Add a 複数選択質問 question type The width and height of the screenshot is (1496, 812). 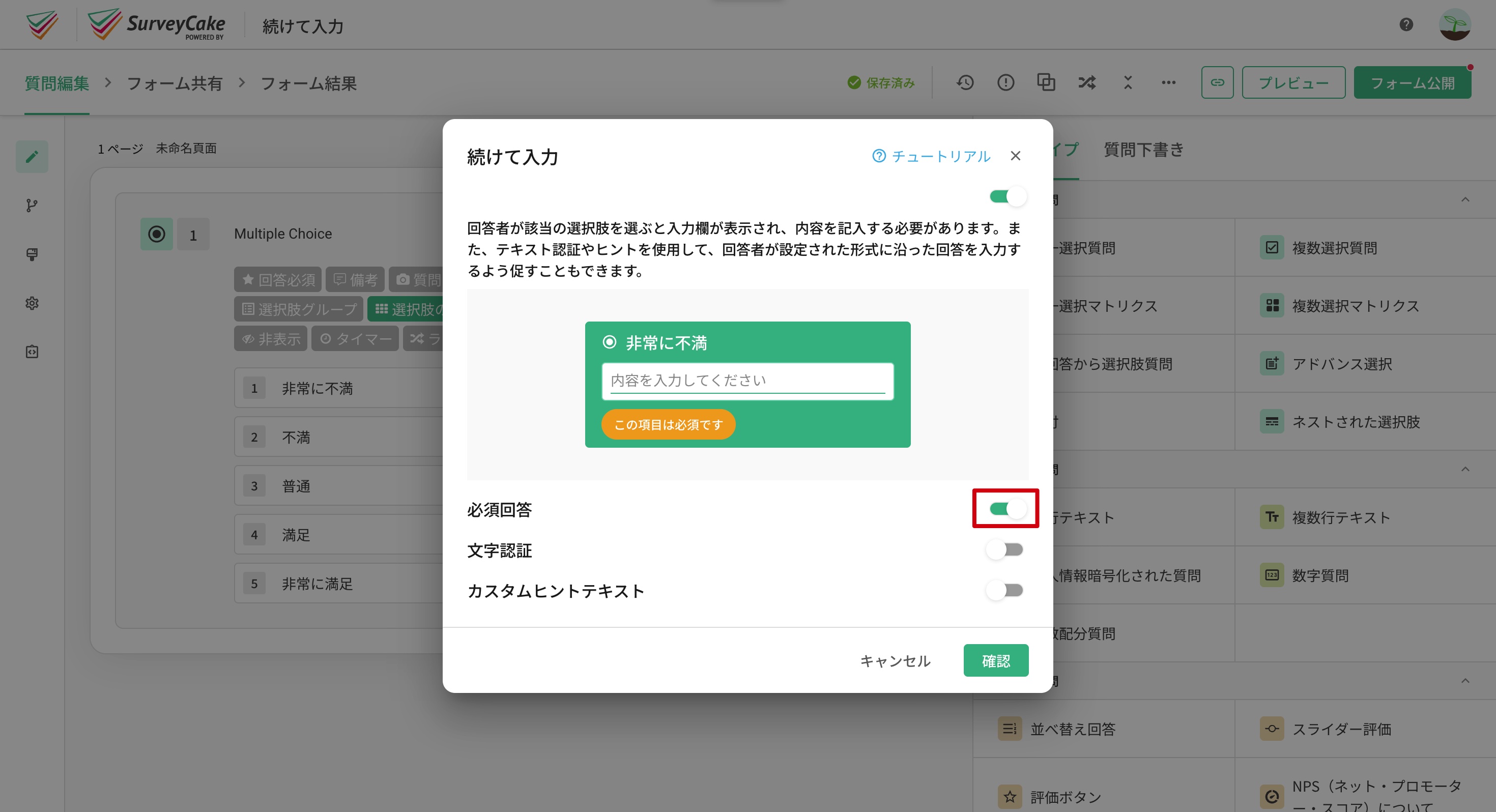click(1365, 247)
